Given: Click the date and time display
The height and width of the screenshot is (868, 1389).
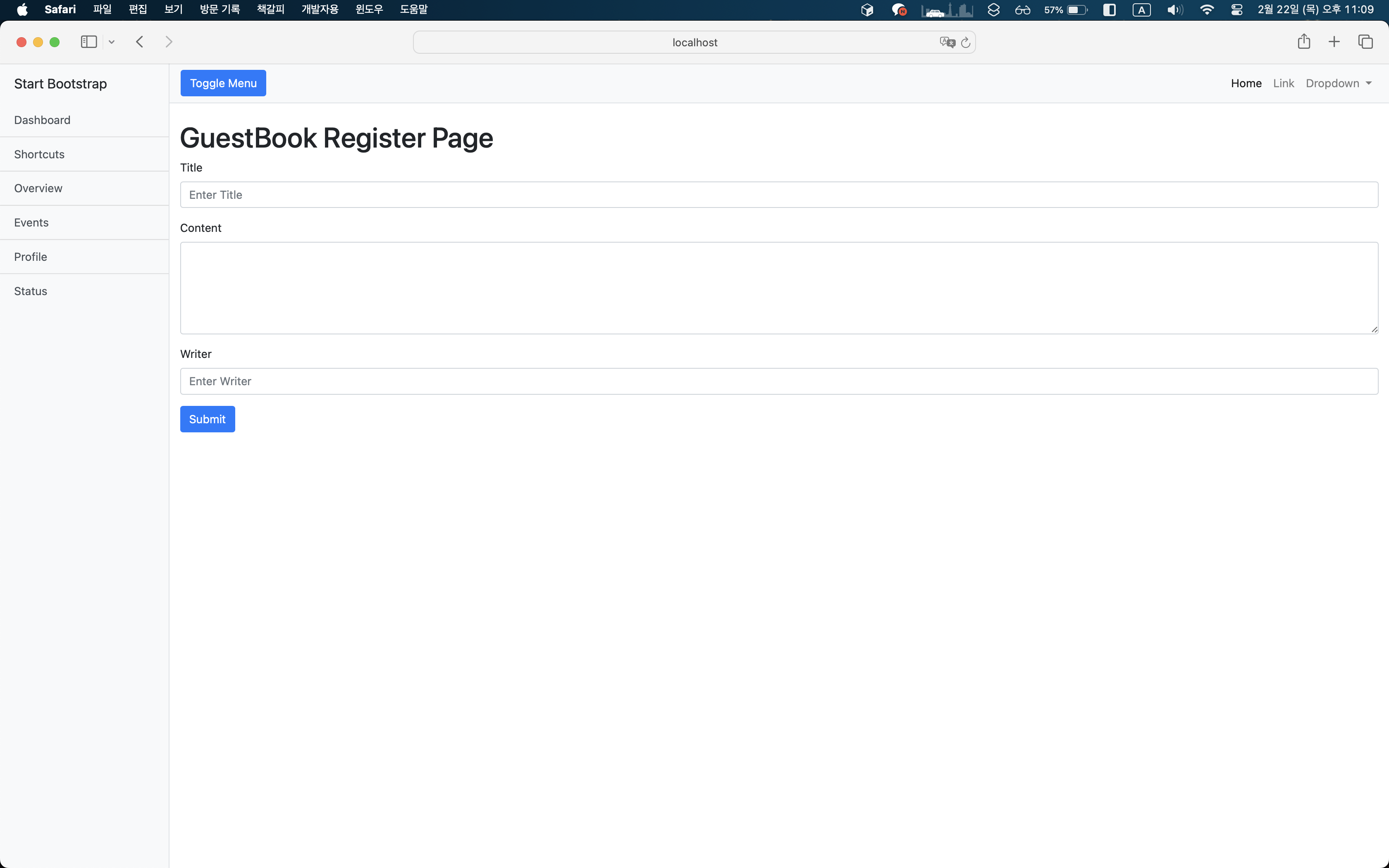Looking at the screenshot, I should (1315, 10).
